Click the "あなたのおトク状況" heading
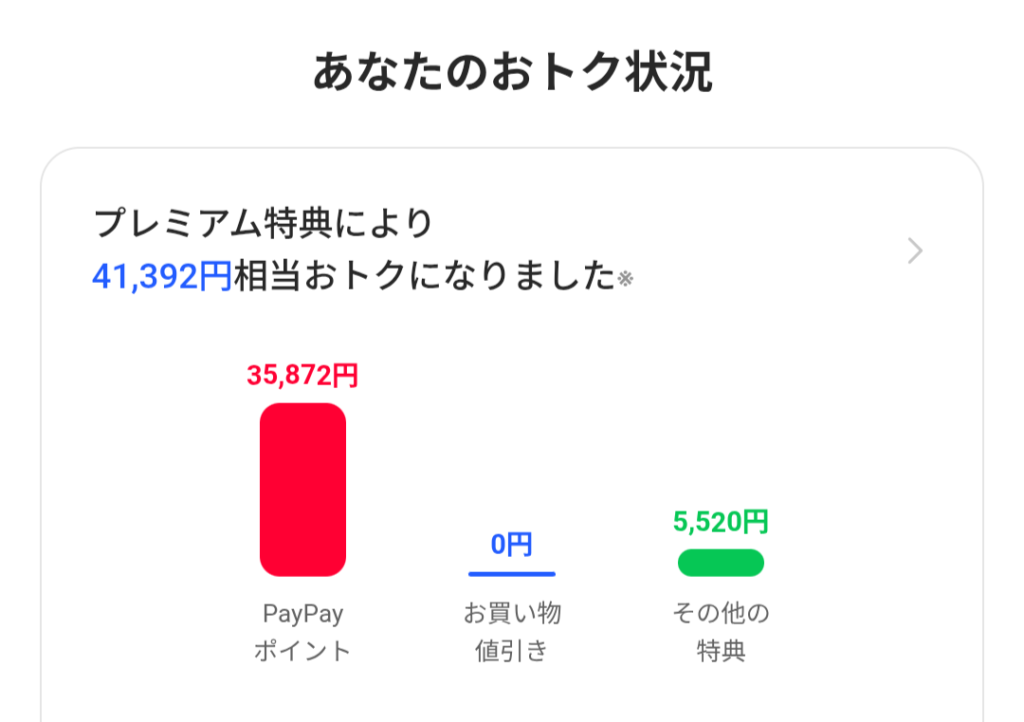The width and height of the screenshot is (1024, 722). pos(512,73)
